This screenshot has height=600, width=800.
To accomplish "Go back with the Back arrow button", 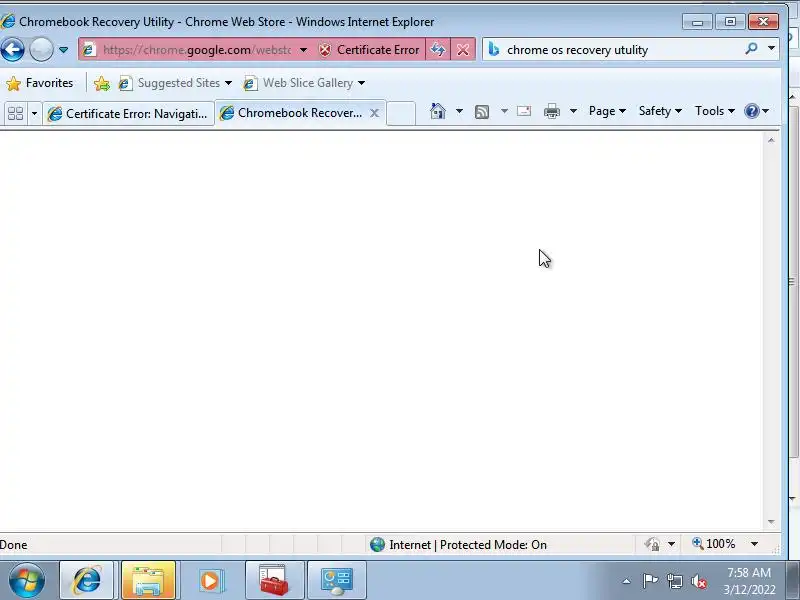I will [x=12, y=49].
